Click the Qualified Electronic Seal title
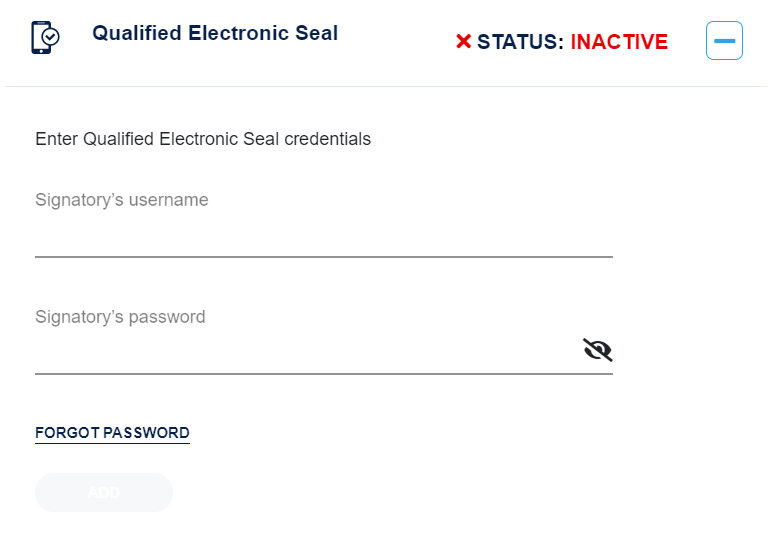776x534 pixels. tap(215, 33)
